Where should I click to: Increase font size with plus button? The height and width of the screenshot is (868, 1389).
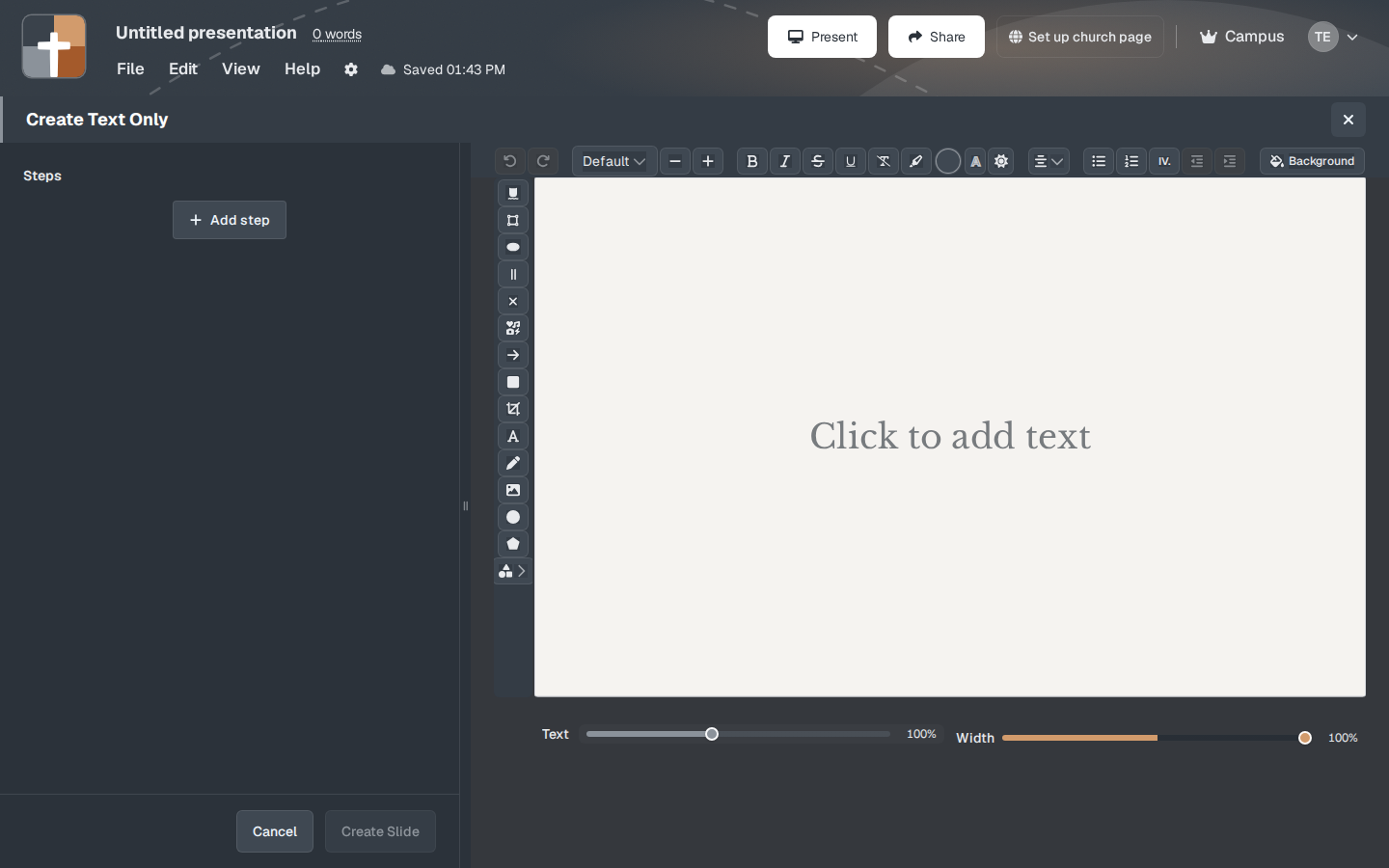click(708, 161)
